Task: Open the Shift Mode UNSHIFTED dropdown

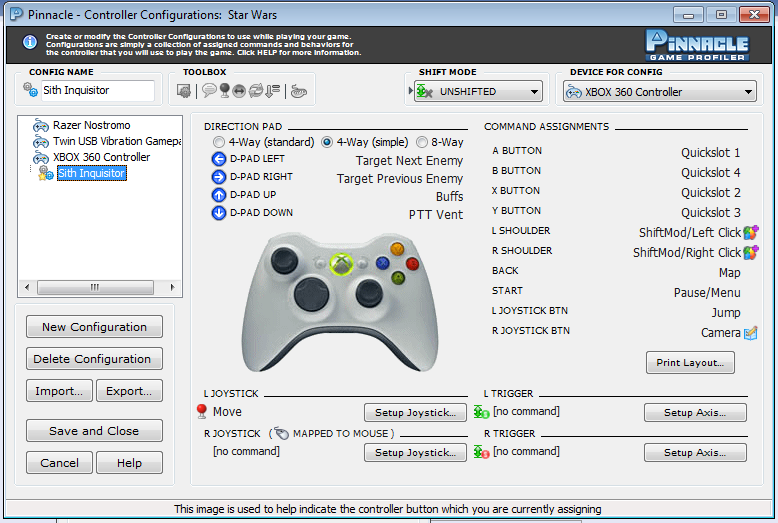Action: 478,92
